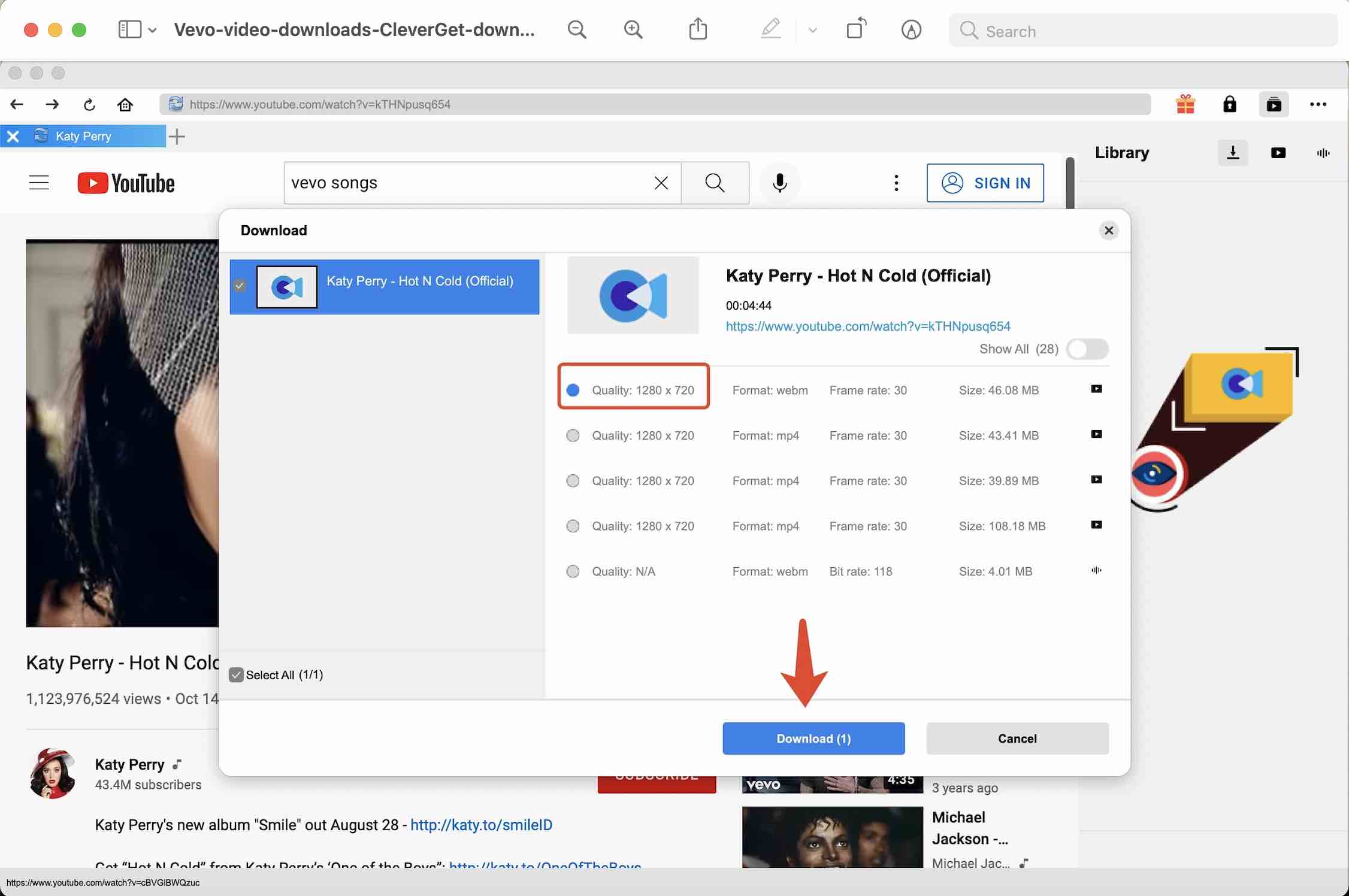Open Library audio waveform icon

1323,153
